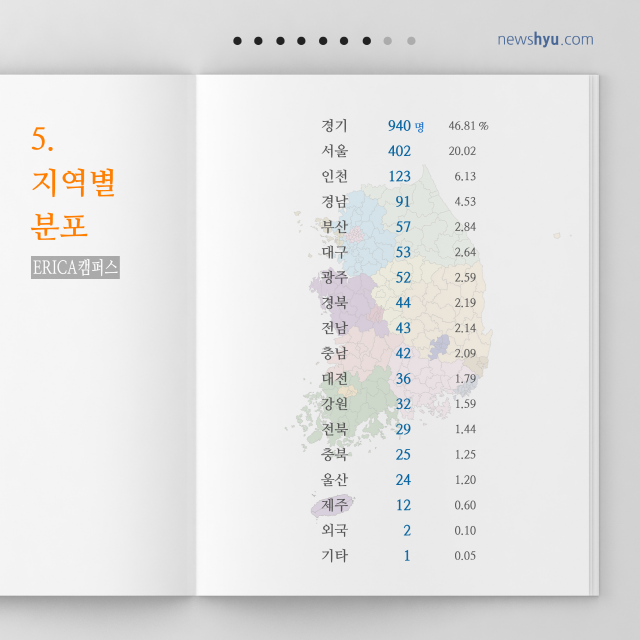The image size is (640, 640).
Task: Jump to the third slide dot
Action: pyautogui.click(x=280, y=41)
